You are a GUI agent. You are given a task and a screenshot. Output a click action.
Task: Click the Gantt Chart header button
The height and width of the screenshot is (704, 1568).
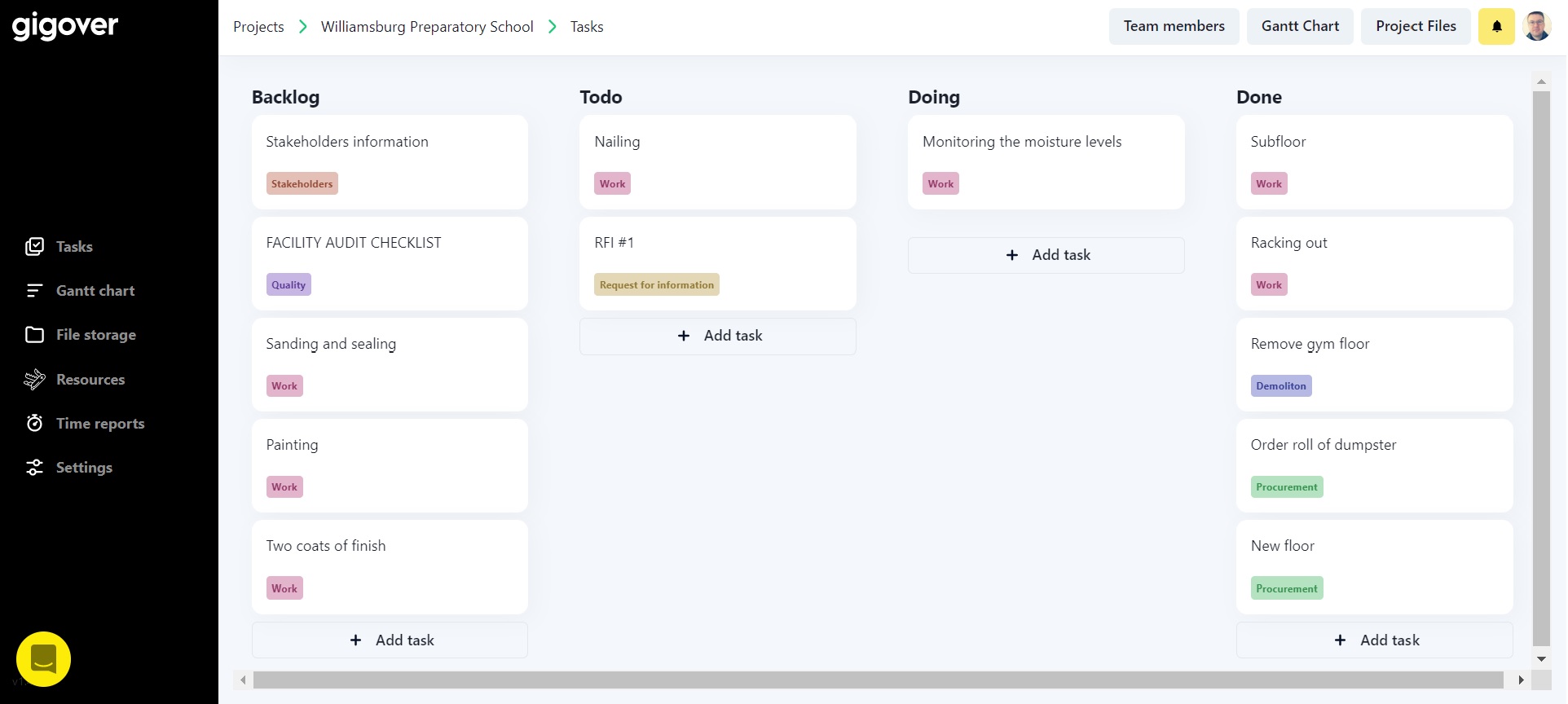coord(1300,26)
